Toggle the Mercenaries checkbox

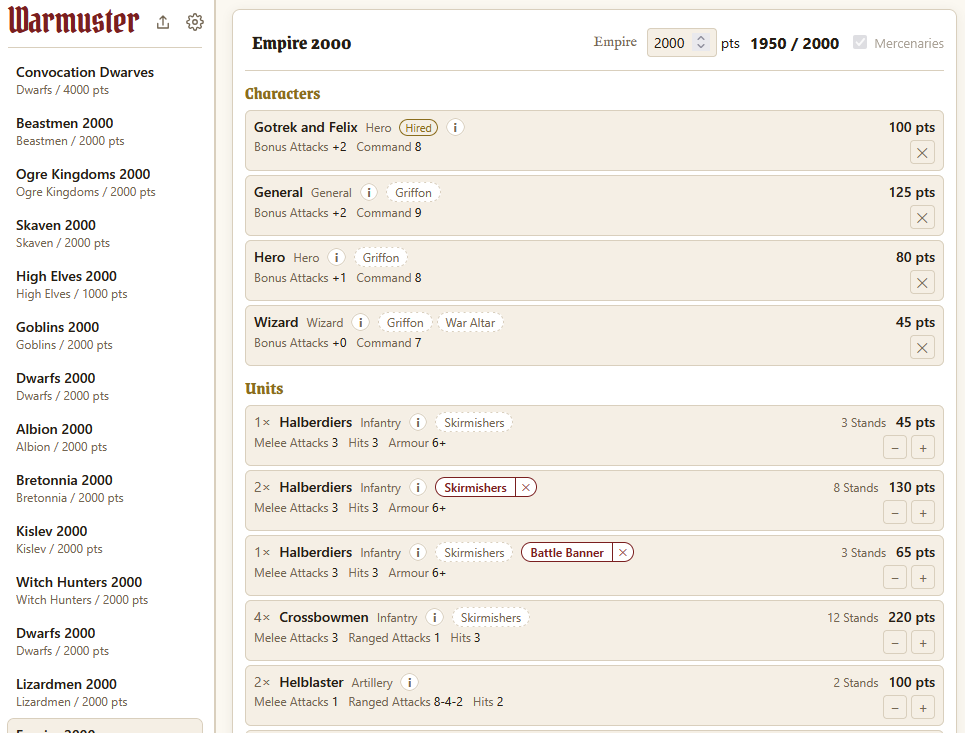point(860,42)
